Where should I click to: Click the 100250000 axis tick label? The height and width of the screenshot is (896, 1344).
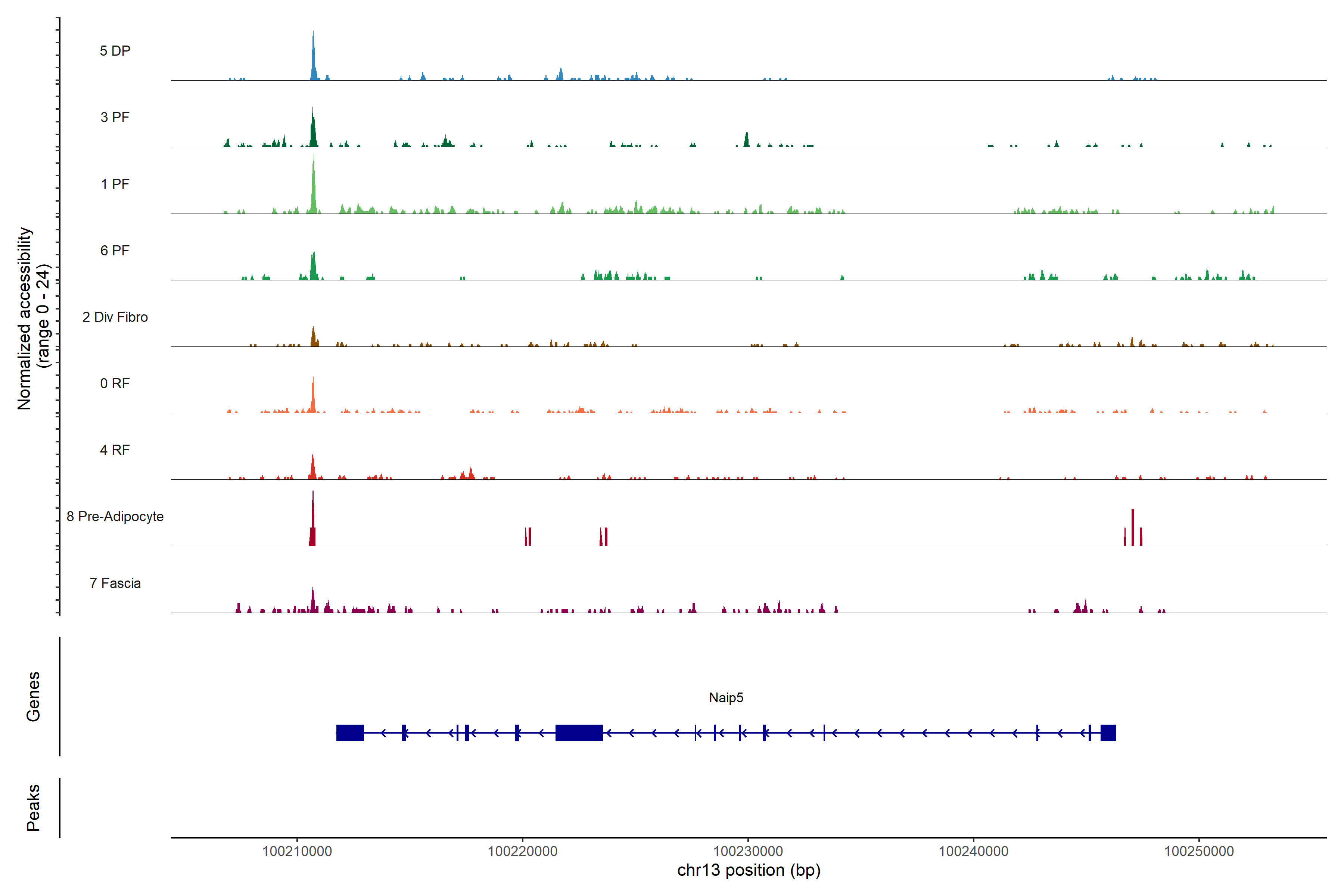1199,851
